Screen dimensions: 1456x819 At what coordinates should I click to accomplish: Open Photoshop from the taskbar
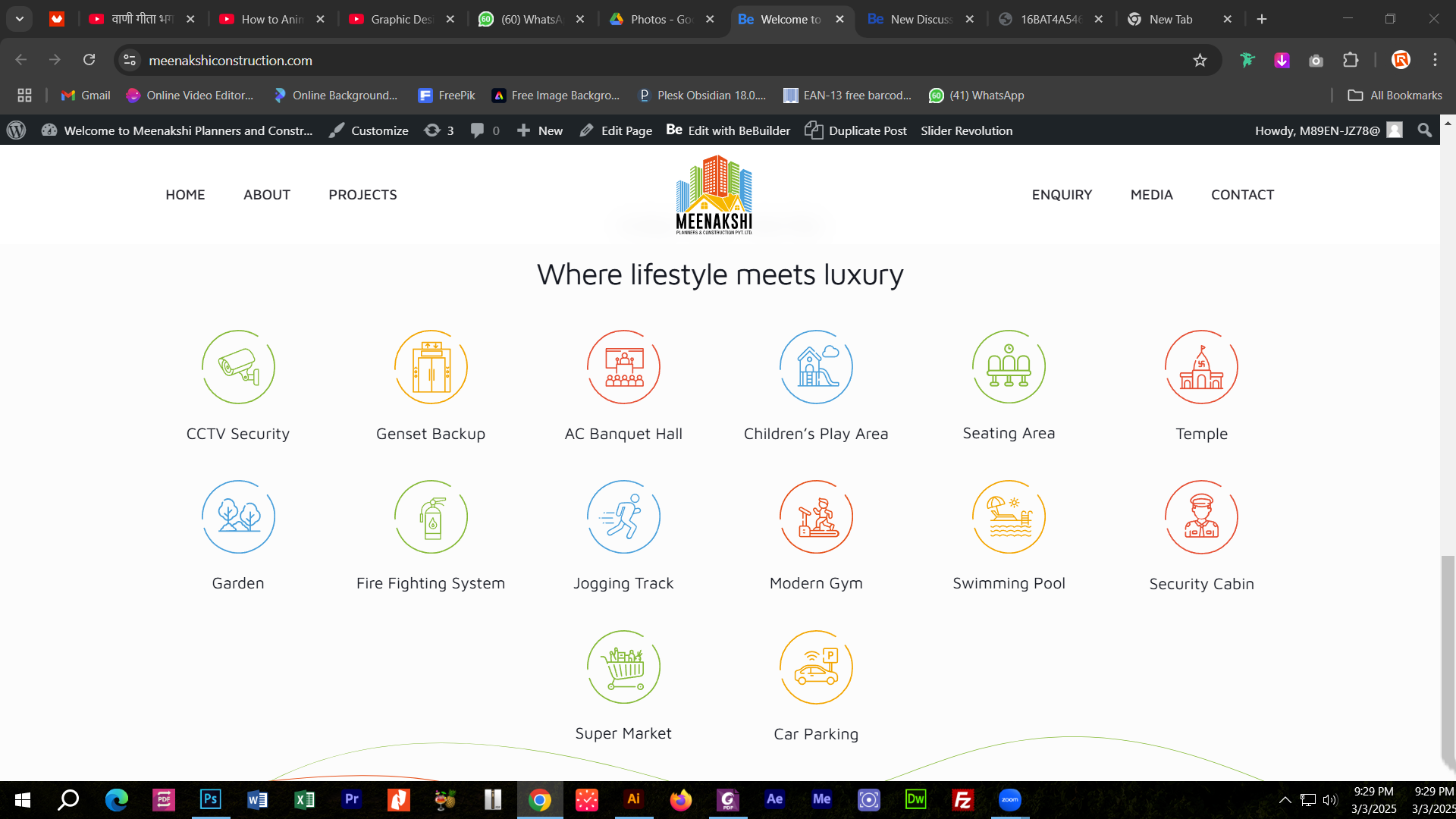(210, 799)
